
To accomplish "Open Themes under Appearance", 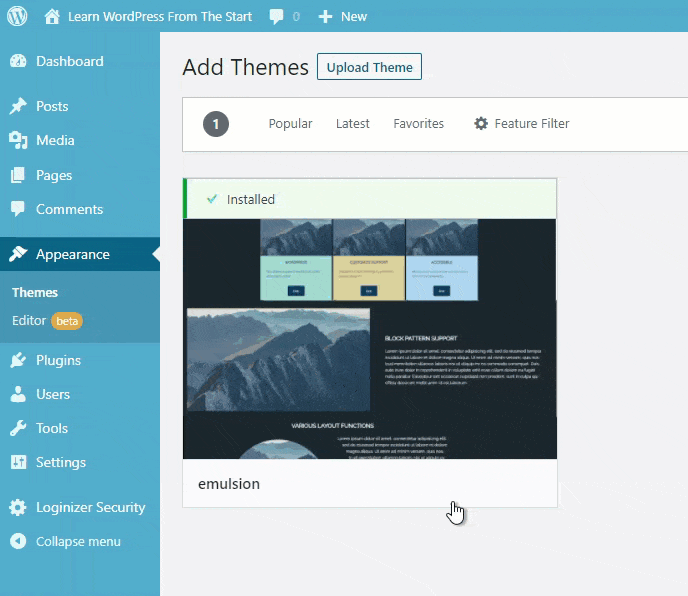I will [35, 292].
